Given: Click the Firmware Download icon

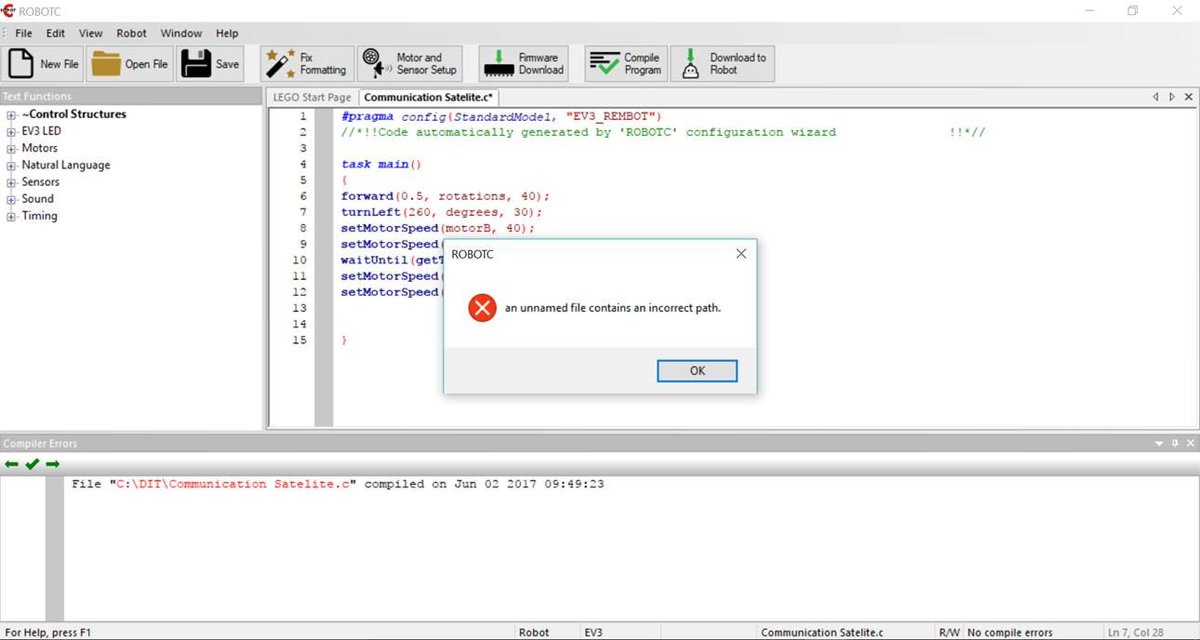Looking at the screenshot, I should [x=497, y=65].
